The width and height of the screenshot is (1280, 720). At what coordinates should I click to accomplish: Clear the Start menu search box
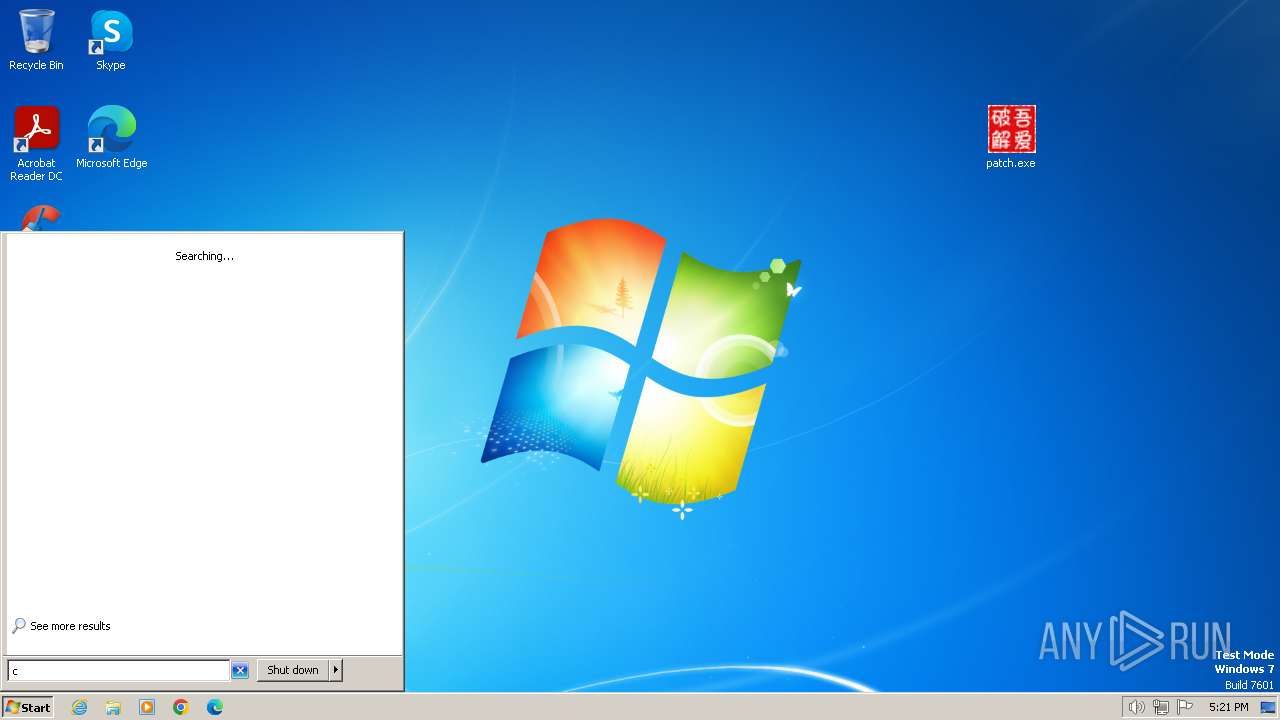pyautogui.click(x=240, y=670)
